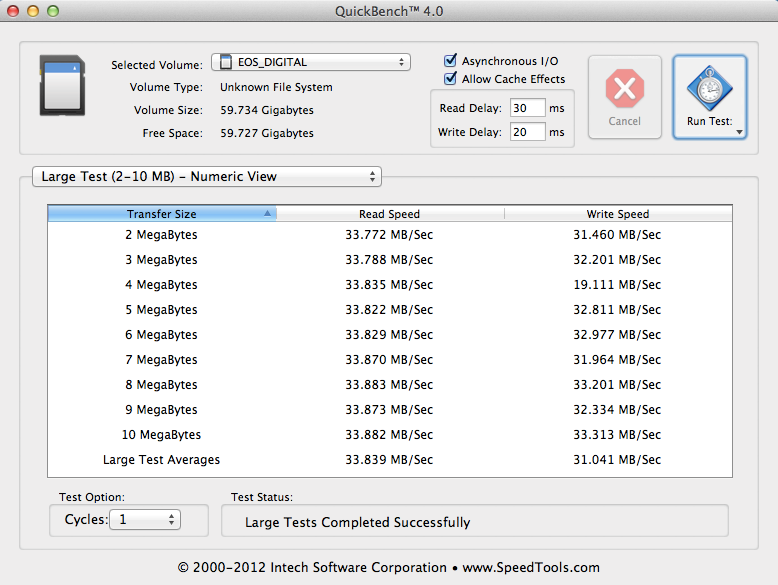Click the Run Test stopwatch icon
778x585 pixels.
coord(709,89)
